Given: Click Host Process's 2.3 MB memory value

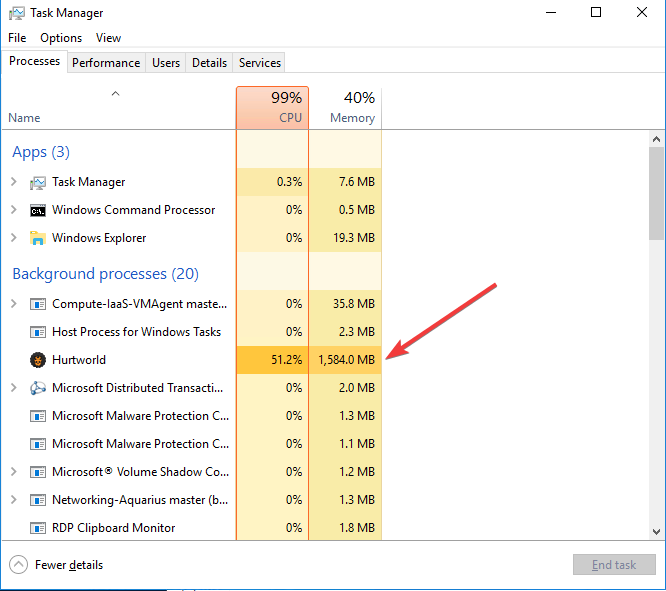Looking at the screenshot, I should (x=357, y=332).
